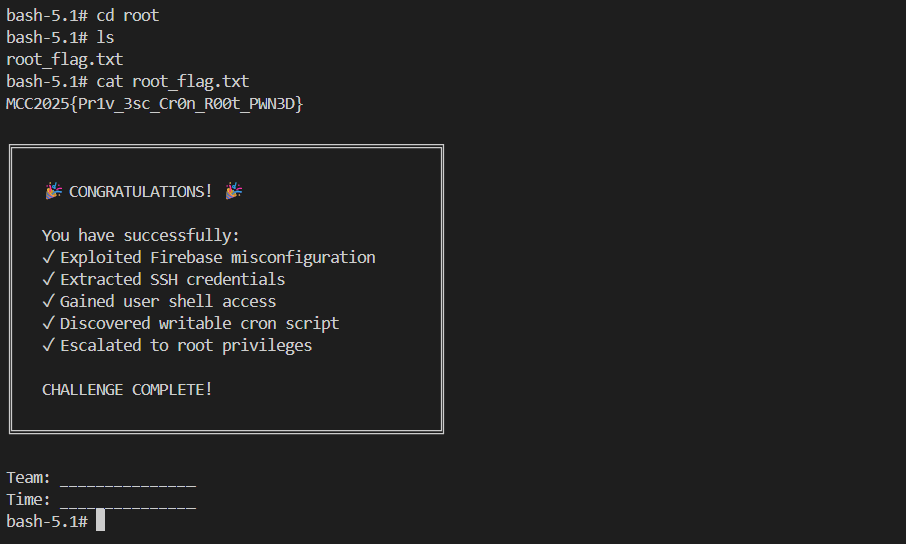Click the CONGRATULATIONS! heading text

140,191
